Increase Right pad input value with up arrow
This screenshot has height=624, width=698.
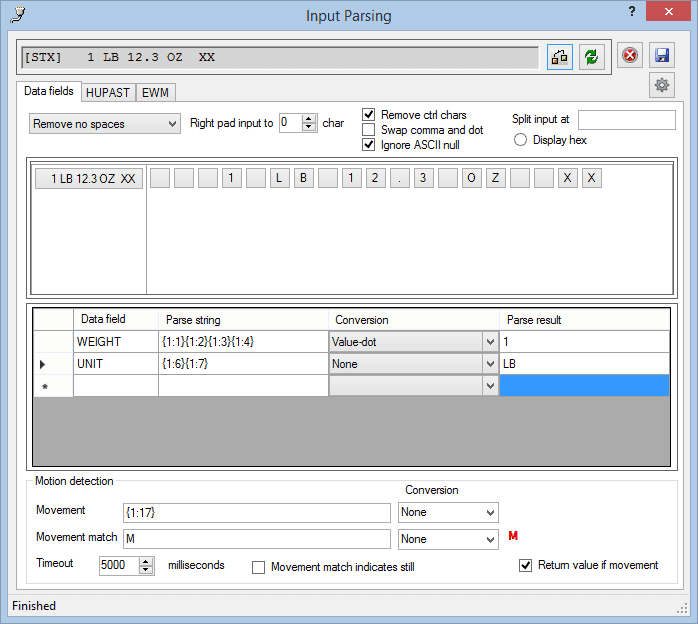[x=308, y=118]
